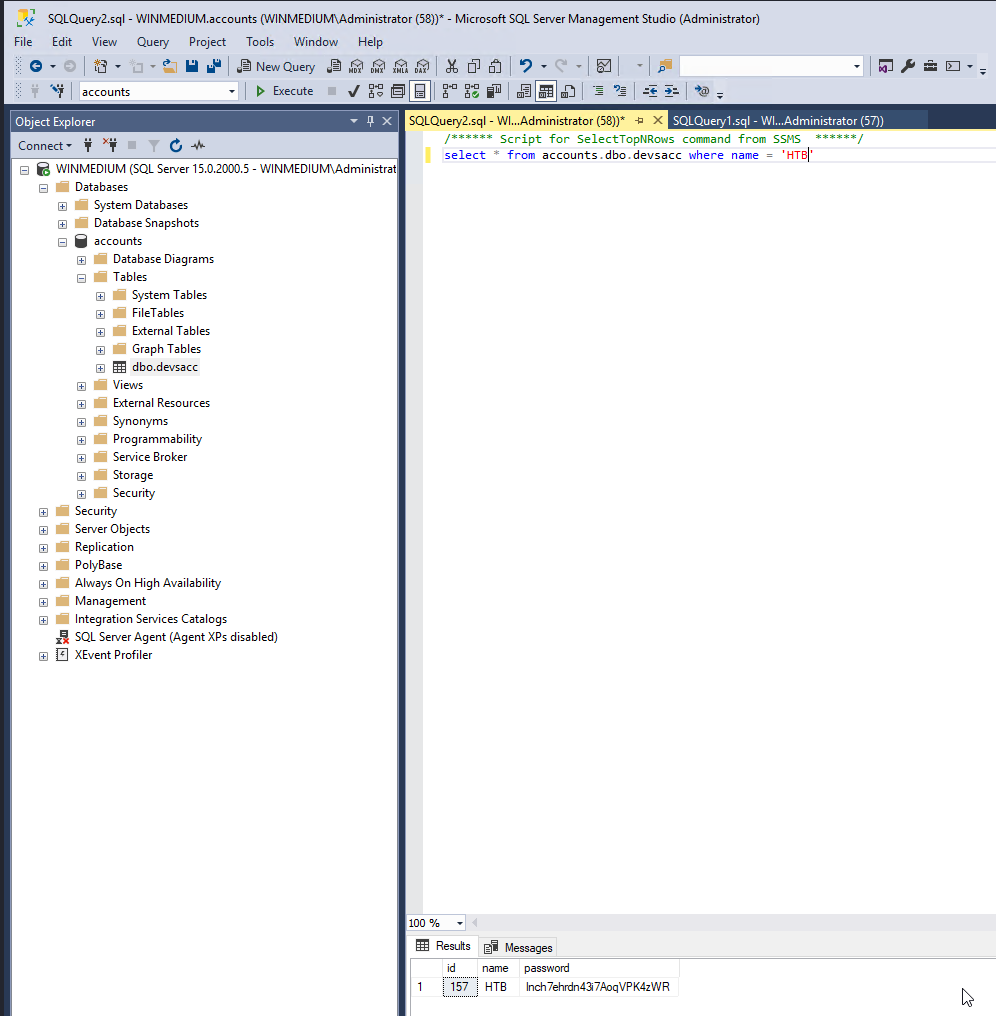996x1016 pixels.
Task: Toggle Results to Grid mode
Action: coord(546,91)
